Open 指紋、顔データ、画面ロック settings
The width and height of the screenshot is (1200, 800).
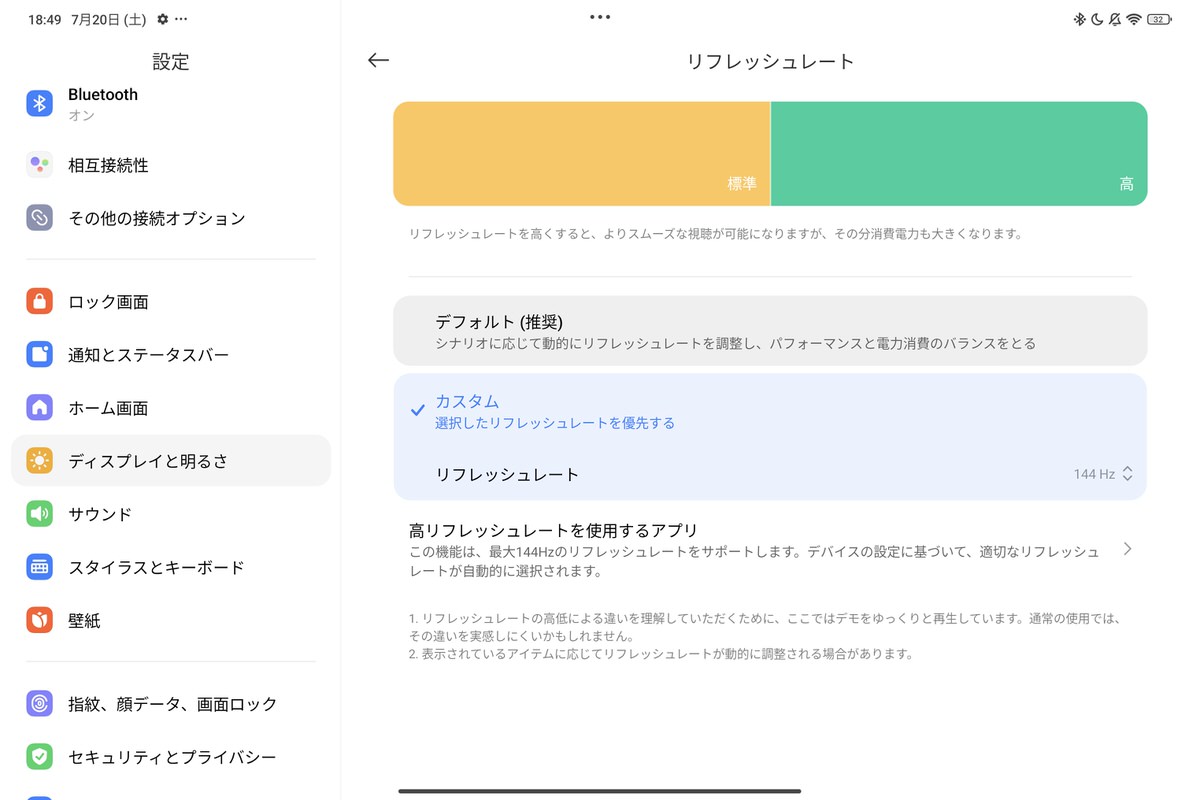[170, 704]
